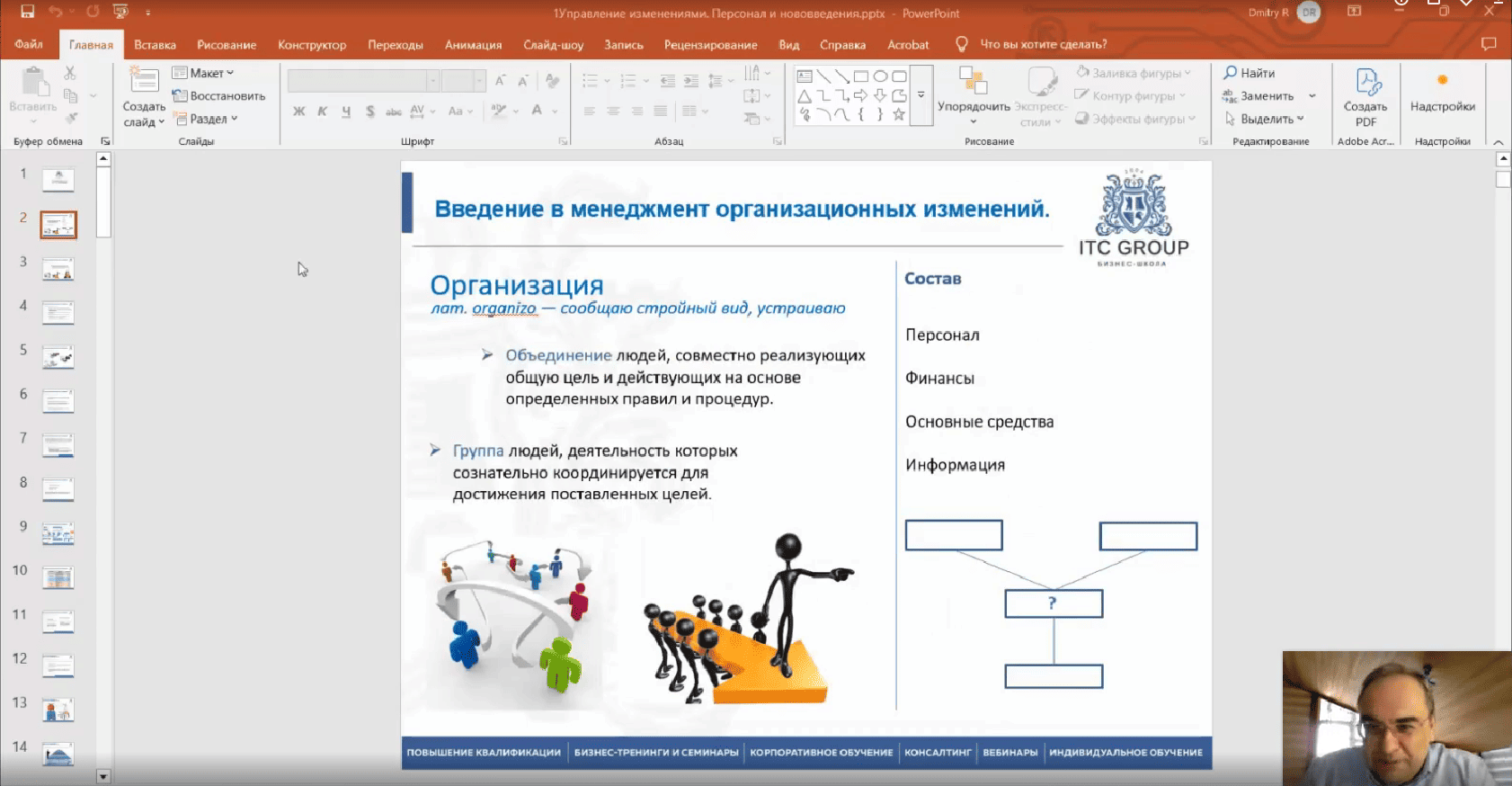The height and width of the screenshot is (786, 1512).
Task: Click the comments speech bubble icon
Action: pyautogui.click(x=1489, y=44)
